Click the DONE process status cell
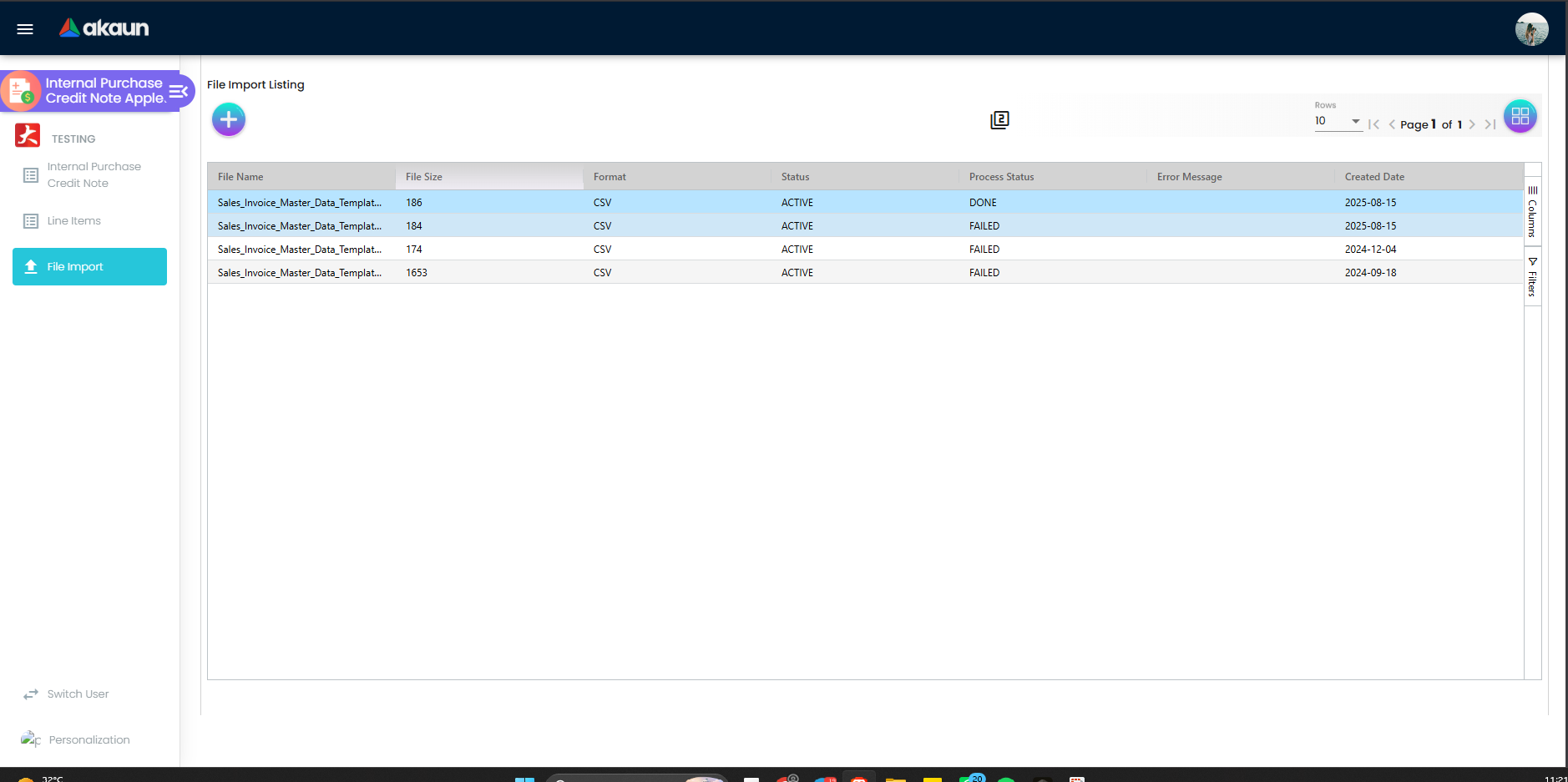This screenshot has height=782, width=1568. [x=1053, y=202]
